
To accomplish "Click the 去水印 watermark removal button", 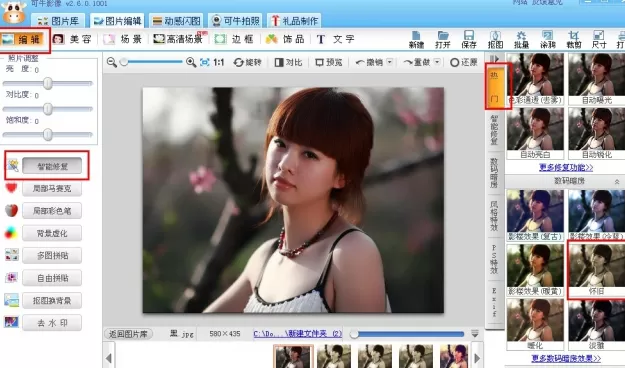I will (52, 323).
